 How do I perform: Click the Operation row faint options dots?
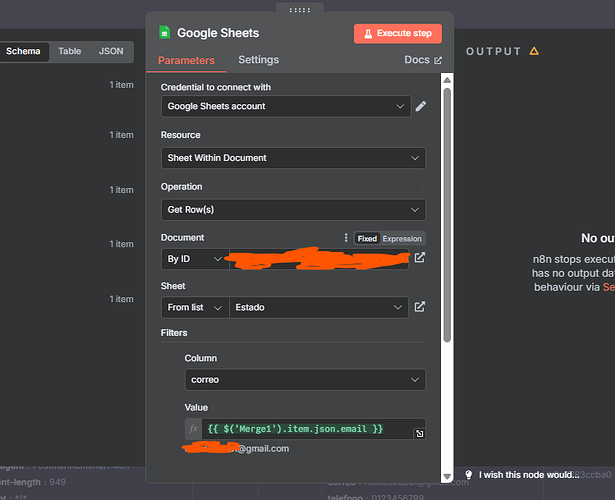422,186
